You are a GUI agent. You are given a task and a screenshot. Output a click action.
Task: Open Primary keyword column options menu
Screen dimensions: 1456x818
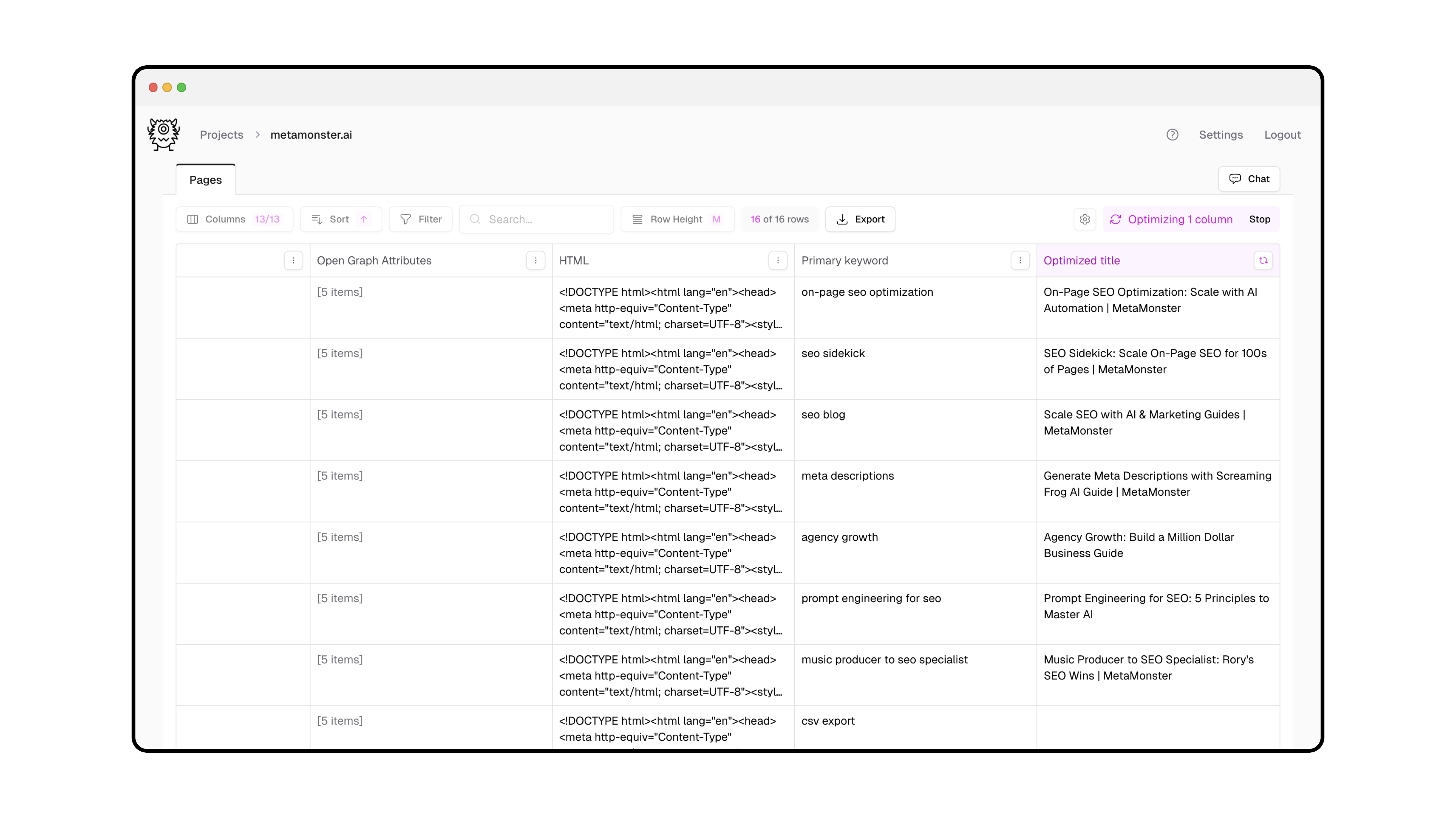tap(1020, 261)
